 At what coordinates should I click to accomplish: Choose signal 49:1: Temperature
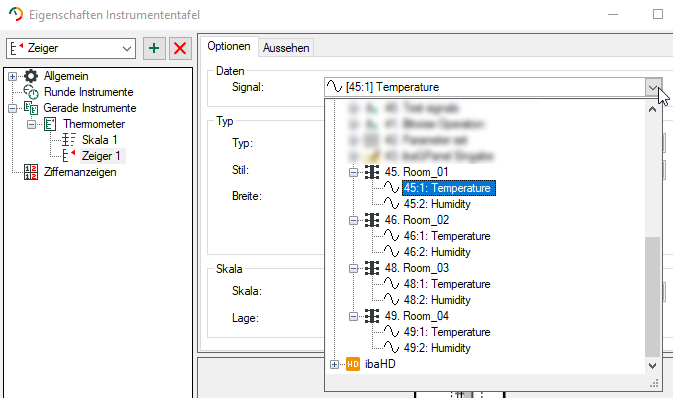(447, 332)
